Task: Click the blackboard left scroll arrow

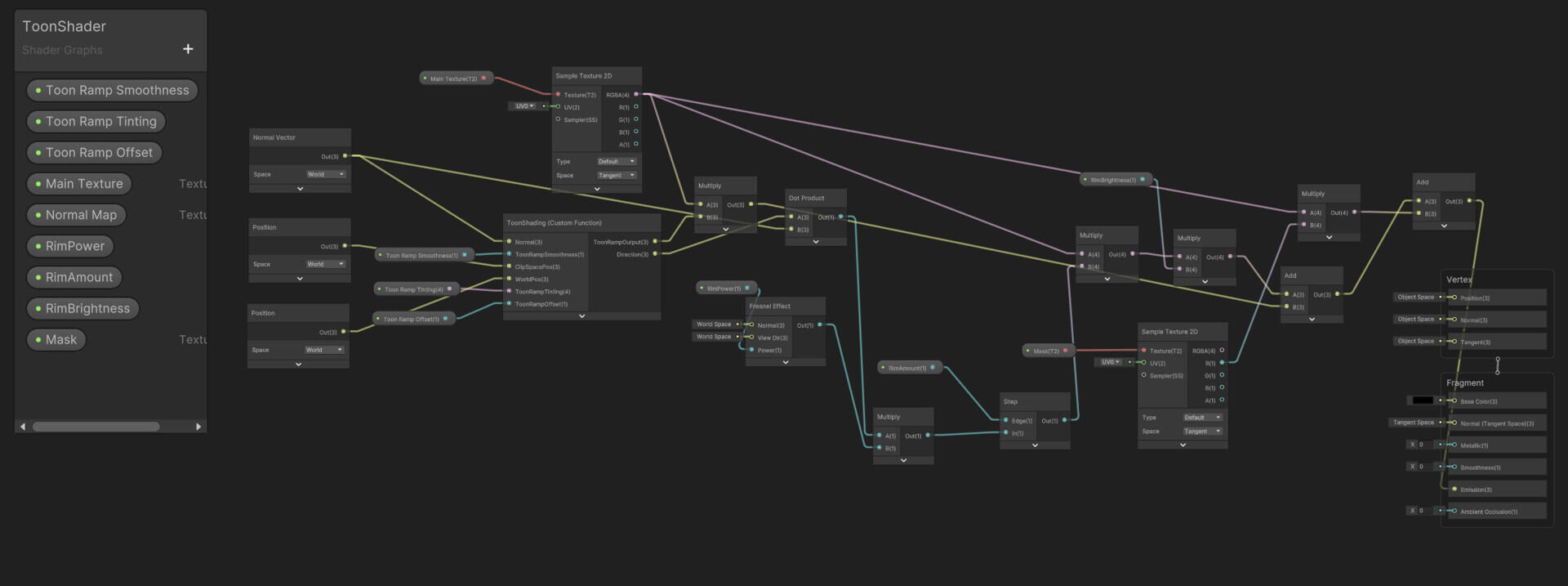Action: pyautogui.click(x=23, y=427)
